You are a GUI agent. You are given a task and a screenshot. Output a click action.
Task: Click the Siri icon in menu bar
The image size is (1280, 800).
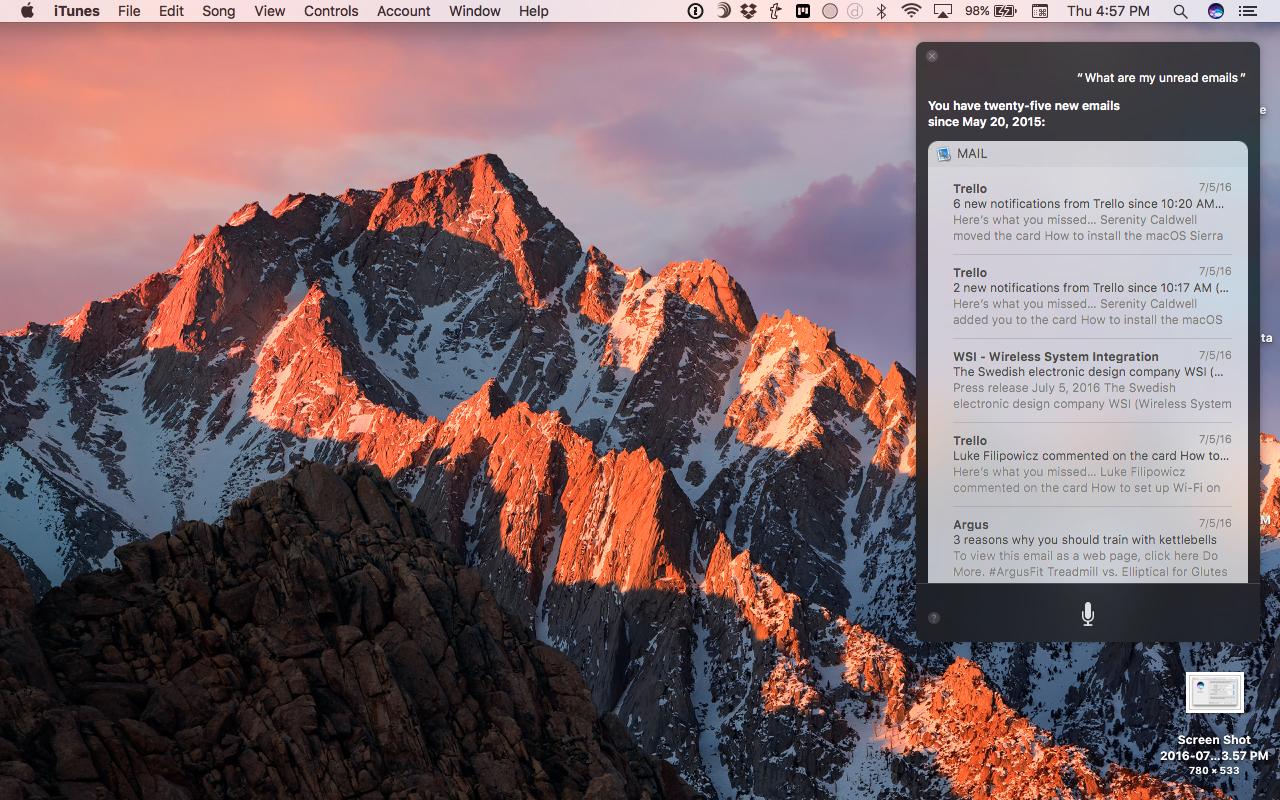[1215, 11]
